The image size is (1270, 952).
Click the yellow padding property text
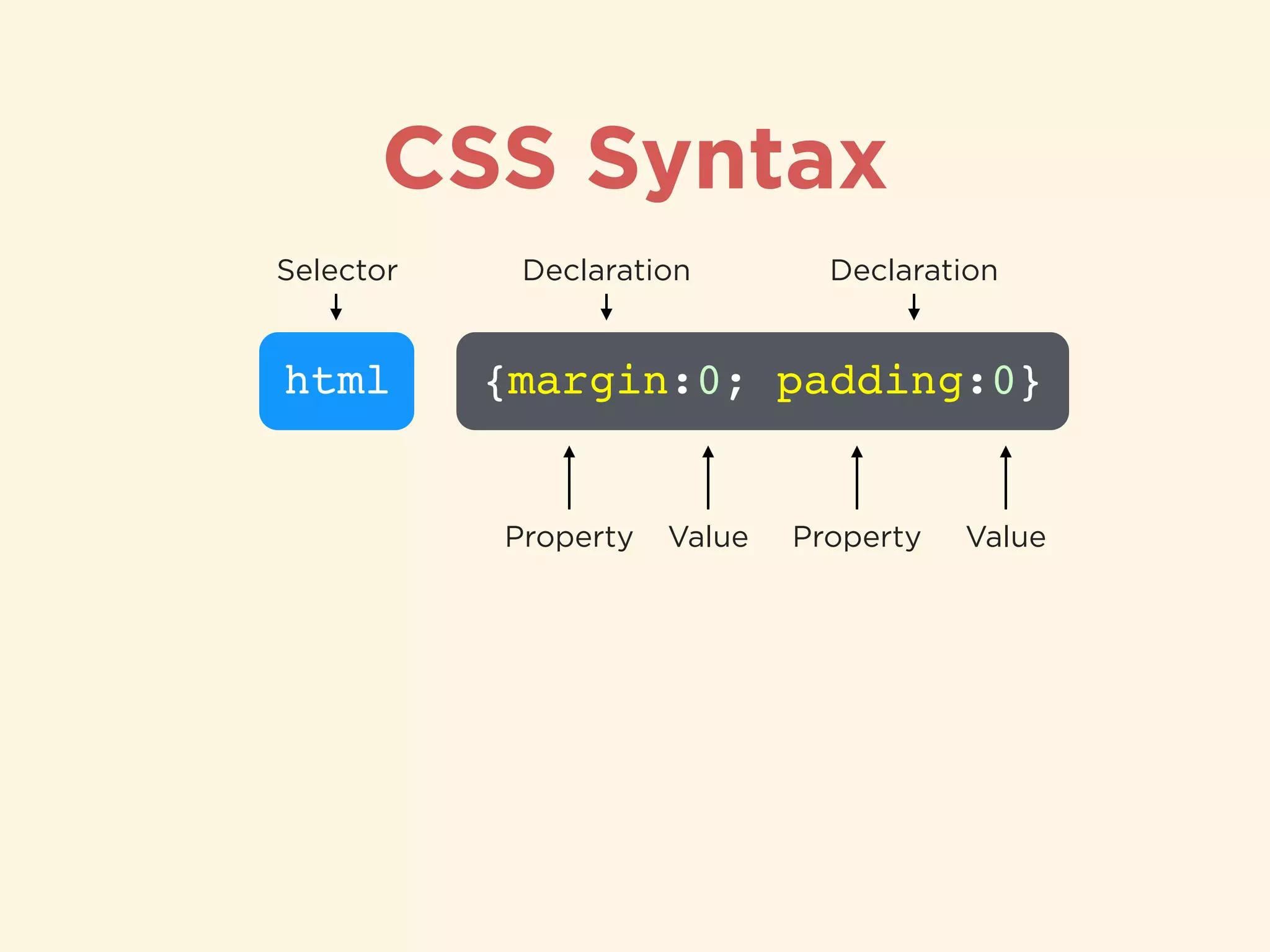[x=869, y=381]
